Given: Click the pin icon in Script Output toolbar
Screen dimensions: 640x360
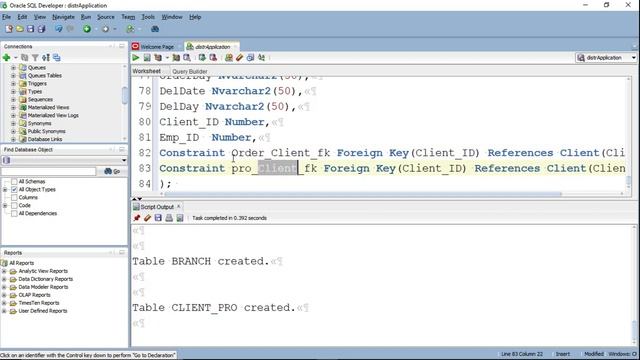Looking at the screenshot, I should coord(137,218).
